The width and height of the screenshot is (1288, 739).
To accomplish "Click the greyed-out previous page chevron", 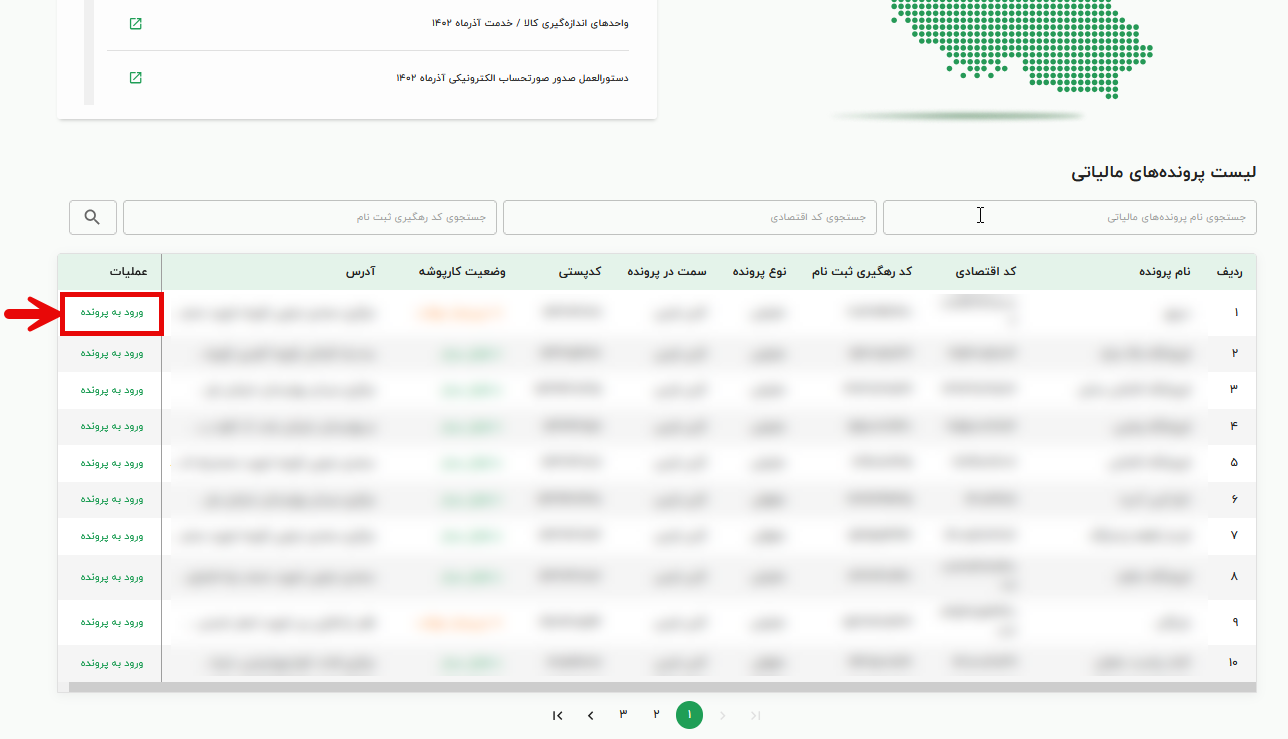I will 723,715.
